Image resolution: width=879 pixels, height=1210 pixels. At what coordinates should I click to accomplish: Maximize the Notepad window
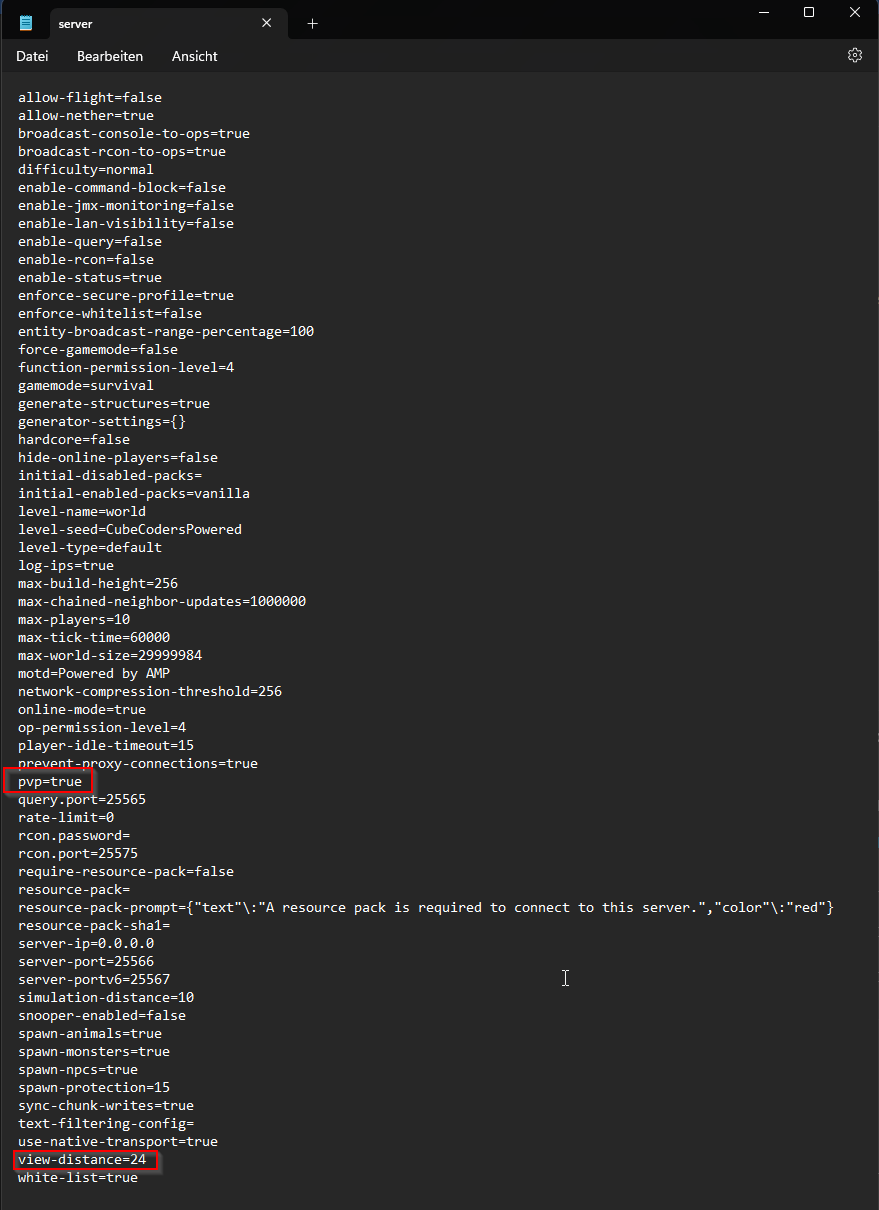point(809,12)
